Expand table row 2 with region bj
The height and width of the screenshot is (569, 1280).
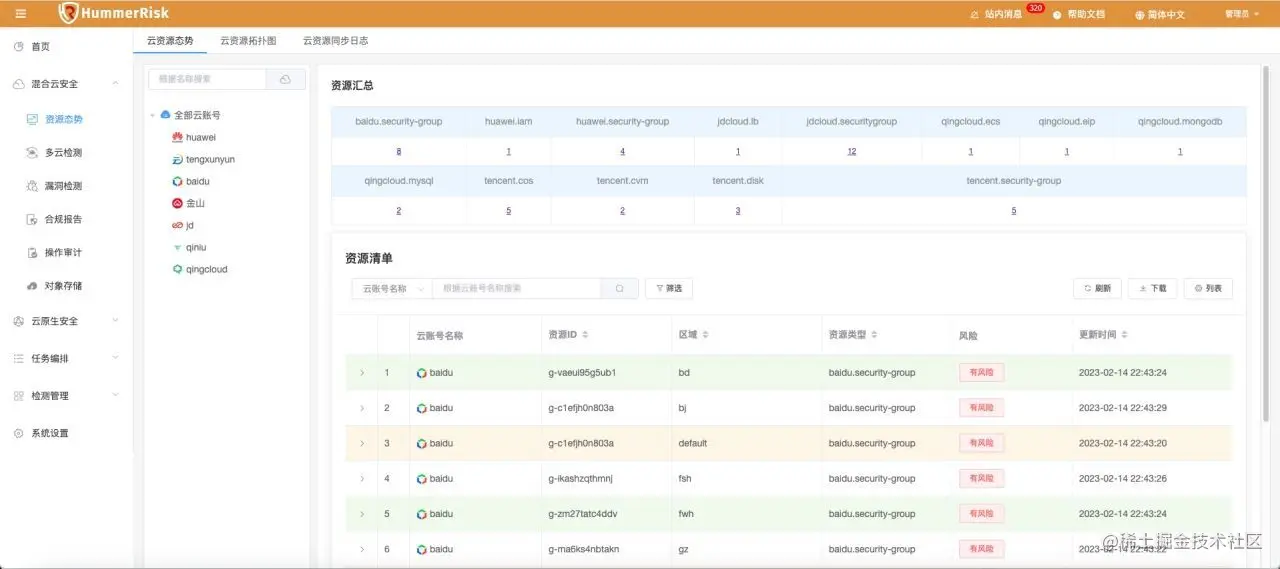[x=362, y=408]
